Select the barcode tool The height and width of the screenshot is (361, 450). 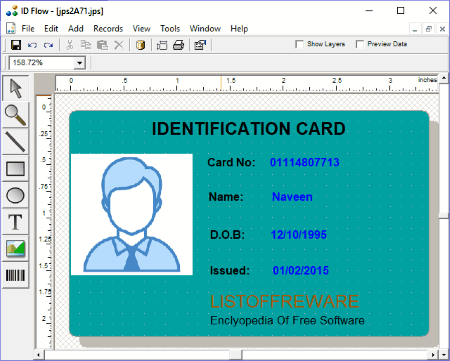click(x=15, y=275)
